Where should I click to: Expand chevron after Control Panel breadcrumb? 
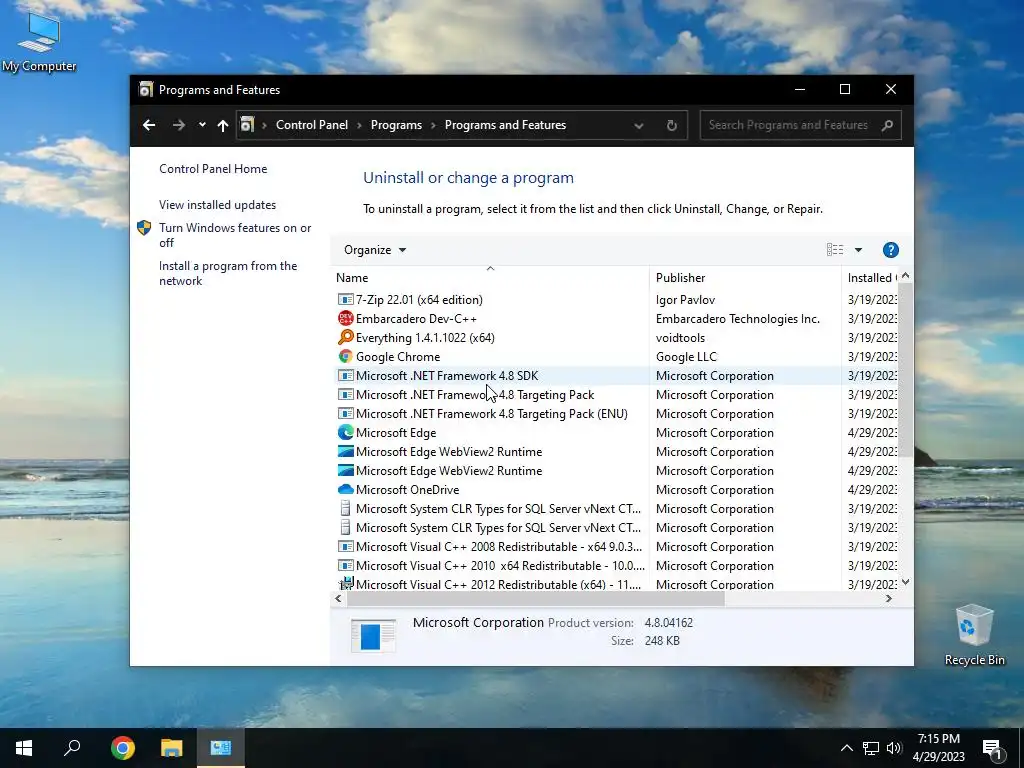point(359,125)
